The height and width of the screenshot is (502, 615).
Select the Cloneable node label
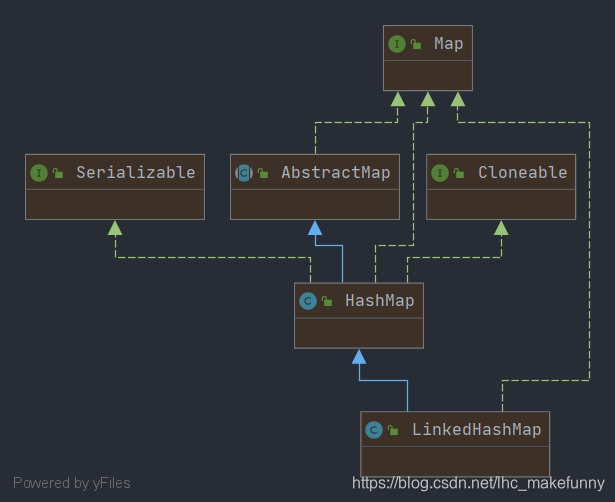tap(522, 173)
